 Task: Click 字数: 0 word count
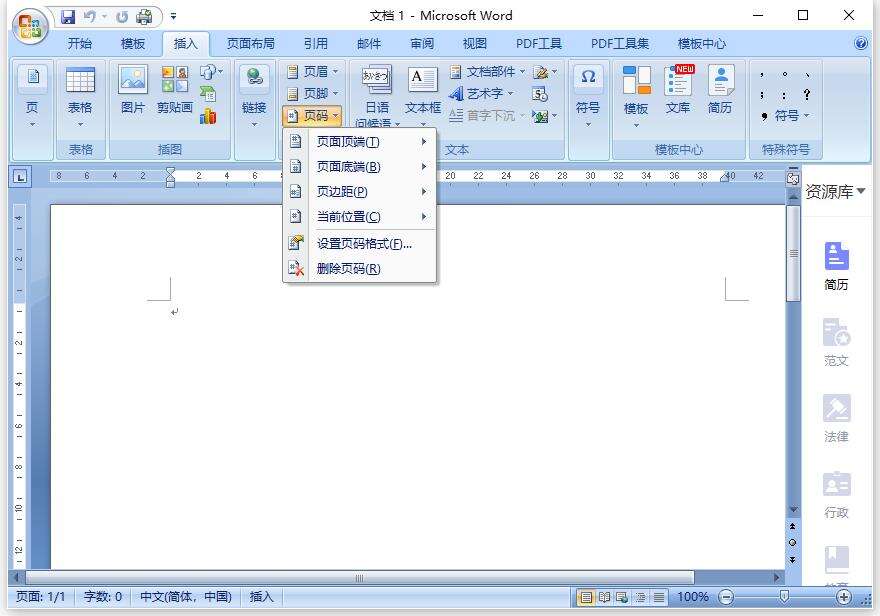103,596
